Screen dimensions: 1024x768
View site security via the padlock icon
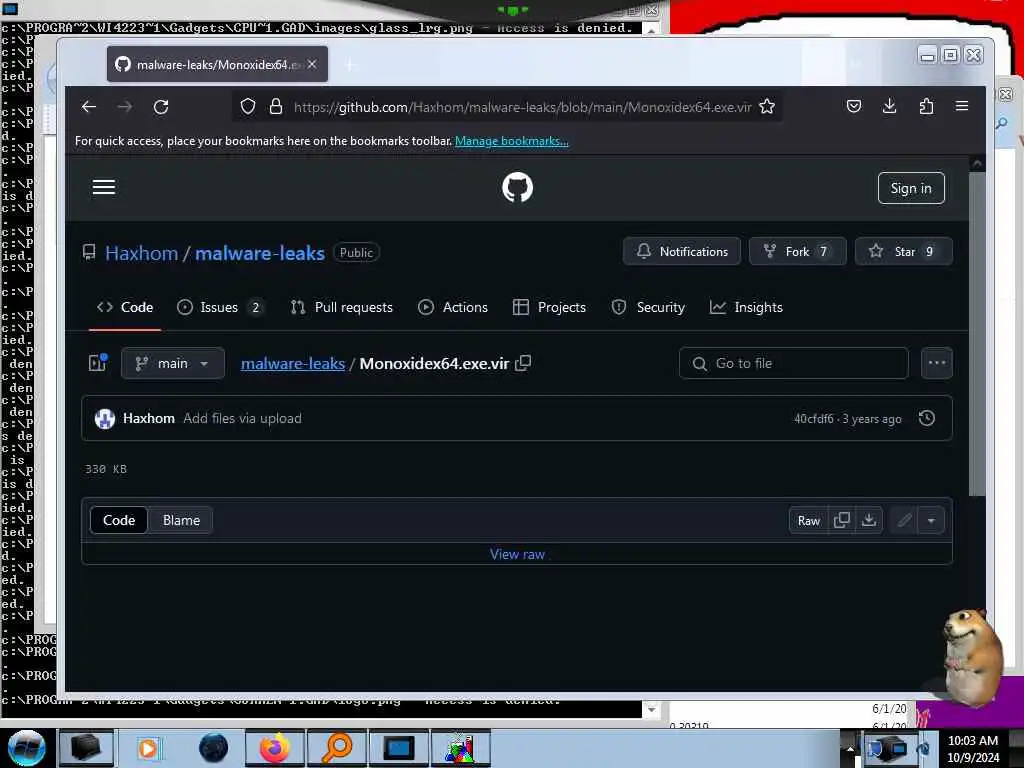point(276,106)
